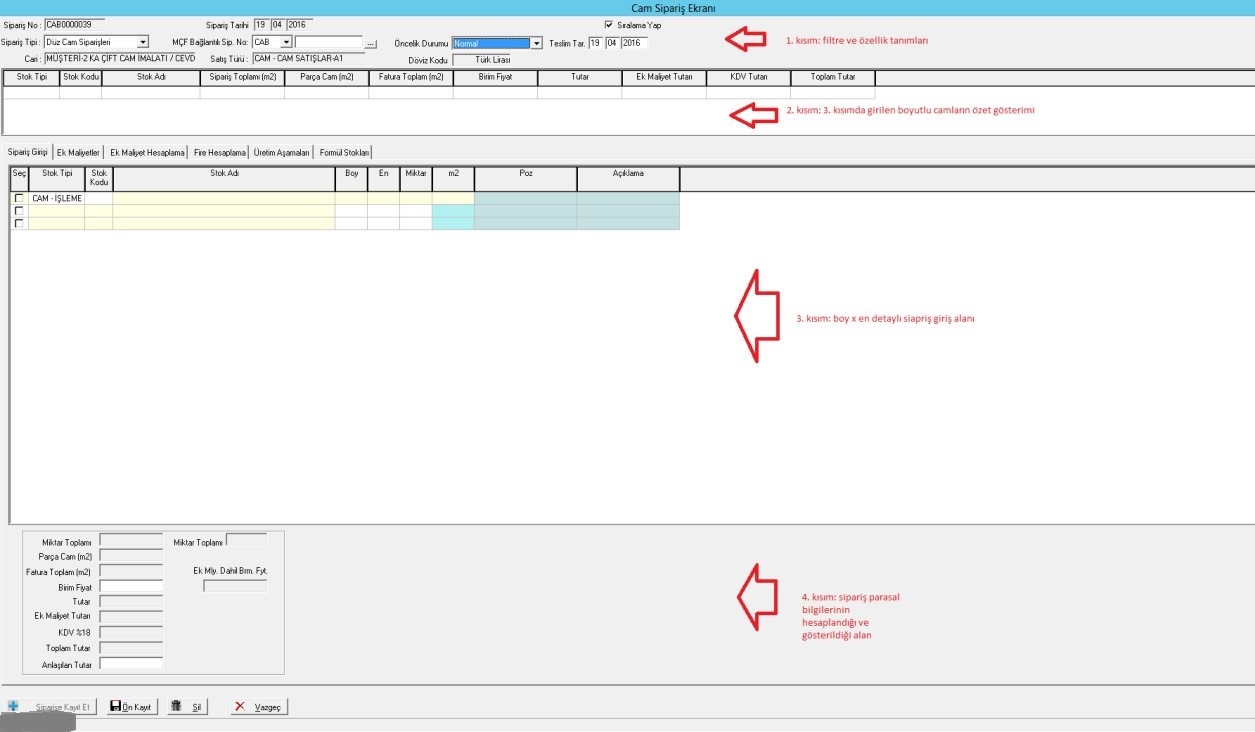Click the m2 column header
Image resolution: width=1255 pixels, height=732 pixels.
point(453,178)
